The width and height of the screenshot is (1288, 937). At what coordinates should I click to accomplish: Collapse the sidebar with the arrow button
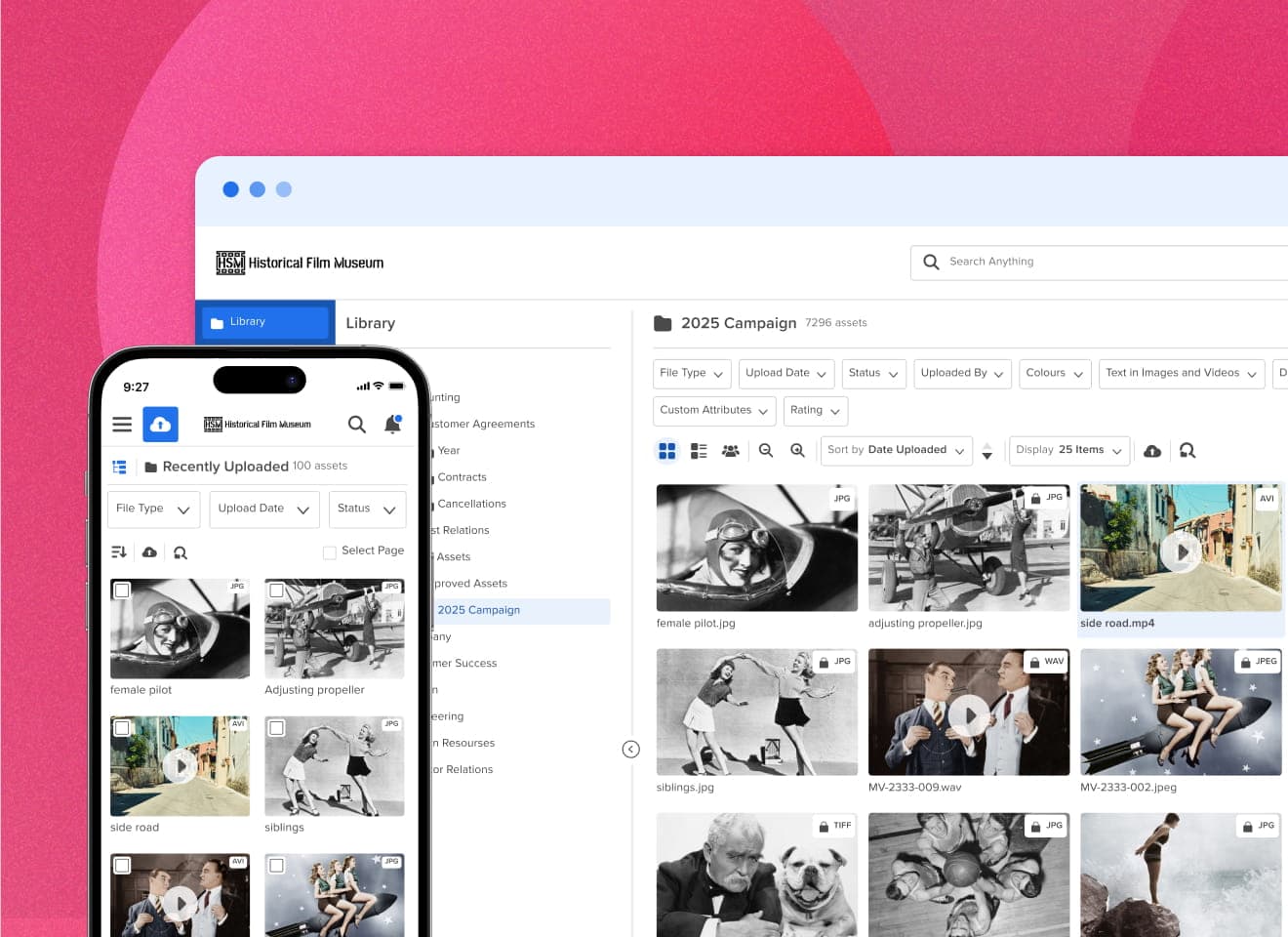(631, 750)
